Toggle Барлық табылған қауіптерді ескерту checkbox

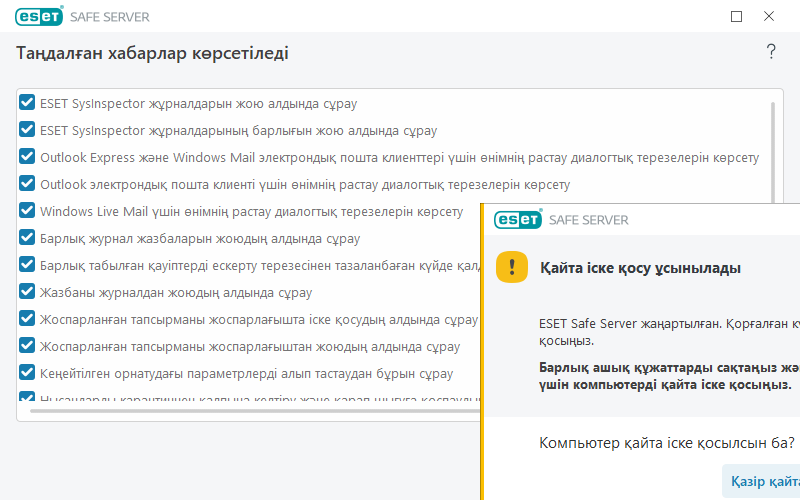[27, 264]
